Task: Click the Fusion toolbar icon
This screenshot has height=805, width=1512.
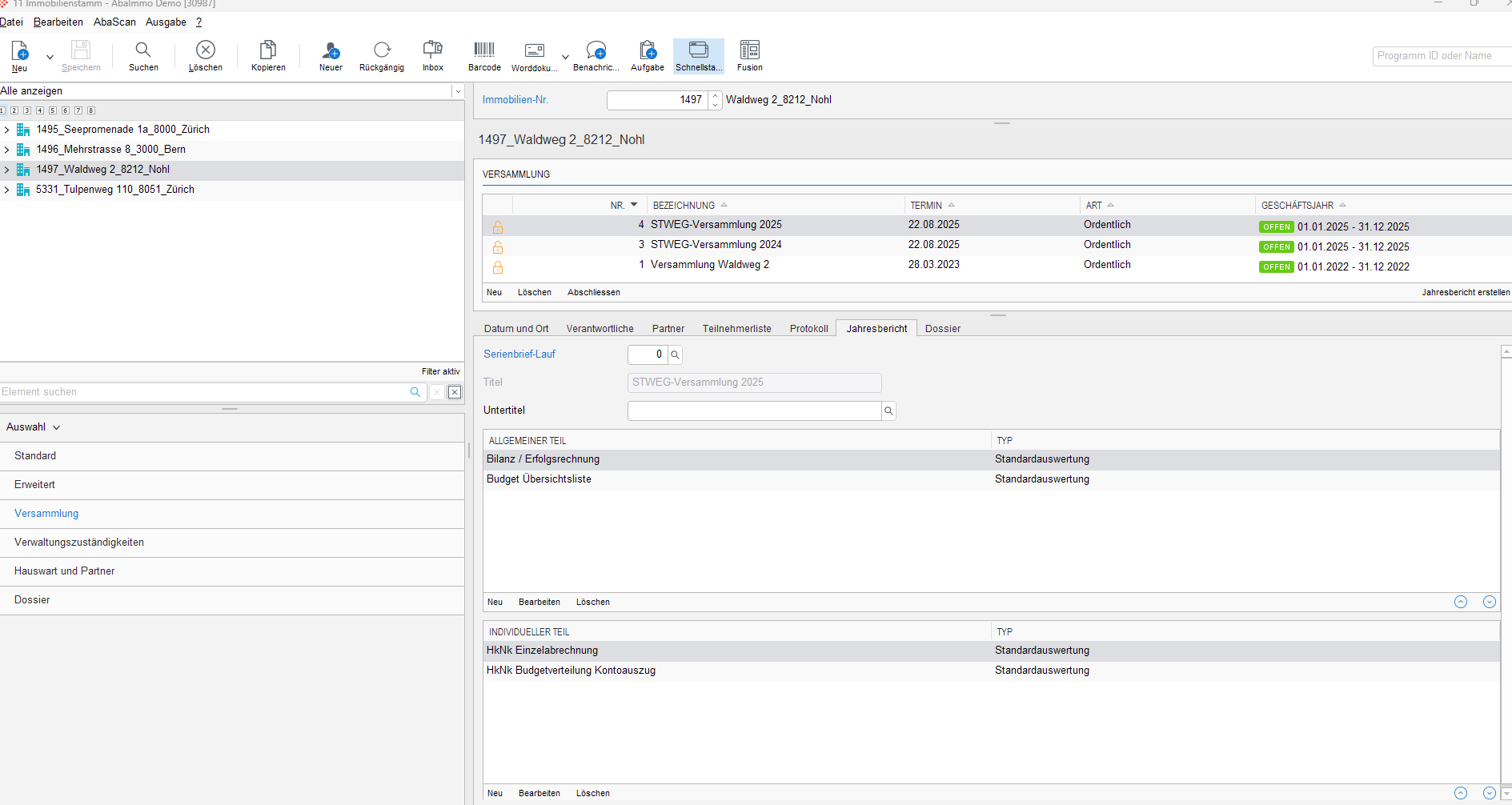Action: pyautogui.click(x=749, y=50)
